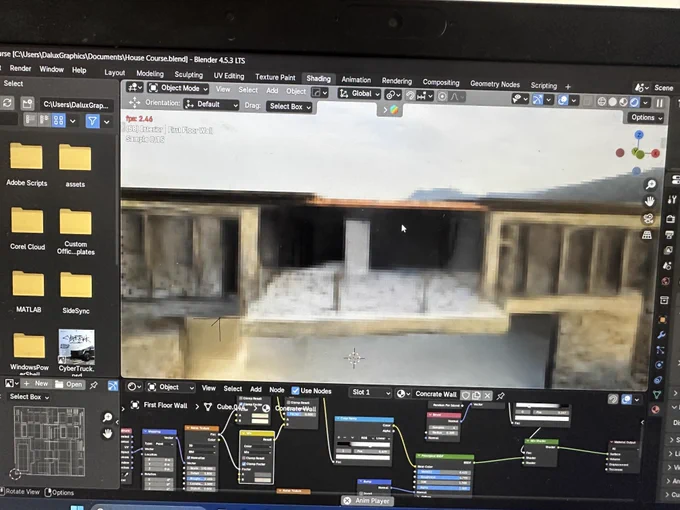Switch perspective/orthographic grid icon in viewport
The image size is (680, 510).
(647, 235)
